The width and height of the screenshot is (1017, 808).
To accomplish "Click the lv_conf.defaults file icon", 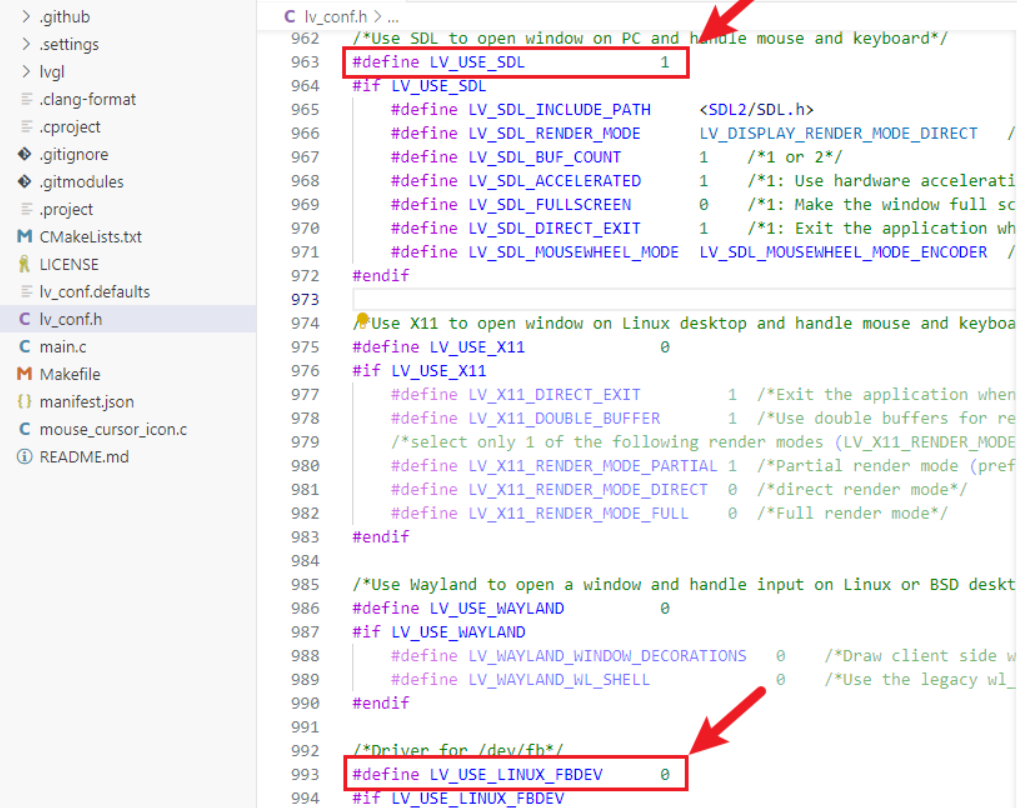I will pyautogui.click(x=26, y=291).
